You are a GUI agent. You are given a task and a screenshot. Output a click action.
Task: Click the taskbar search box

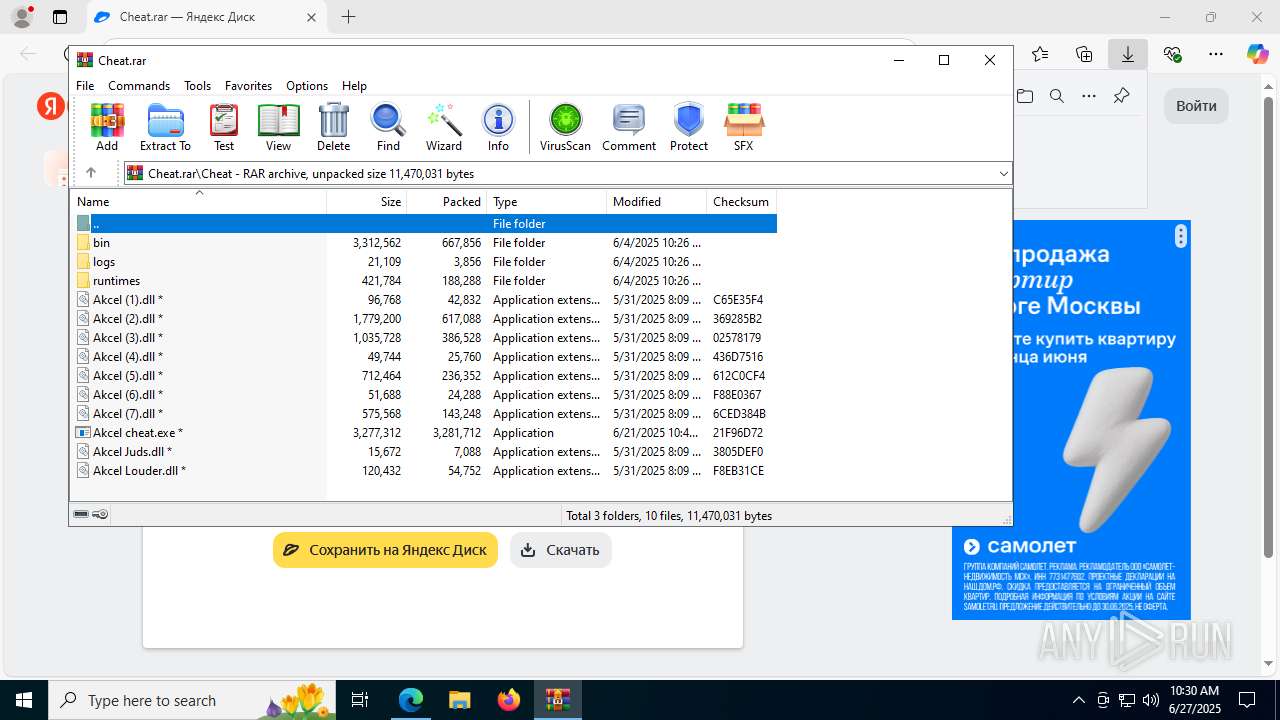(193, 700)
